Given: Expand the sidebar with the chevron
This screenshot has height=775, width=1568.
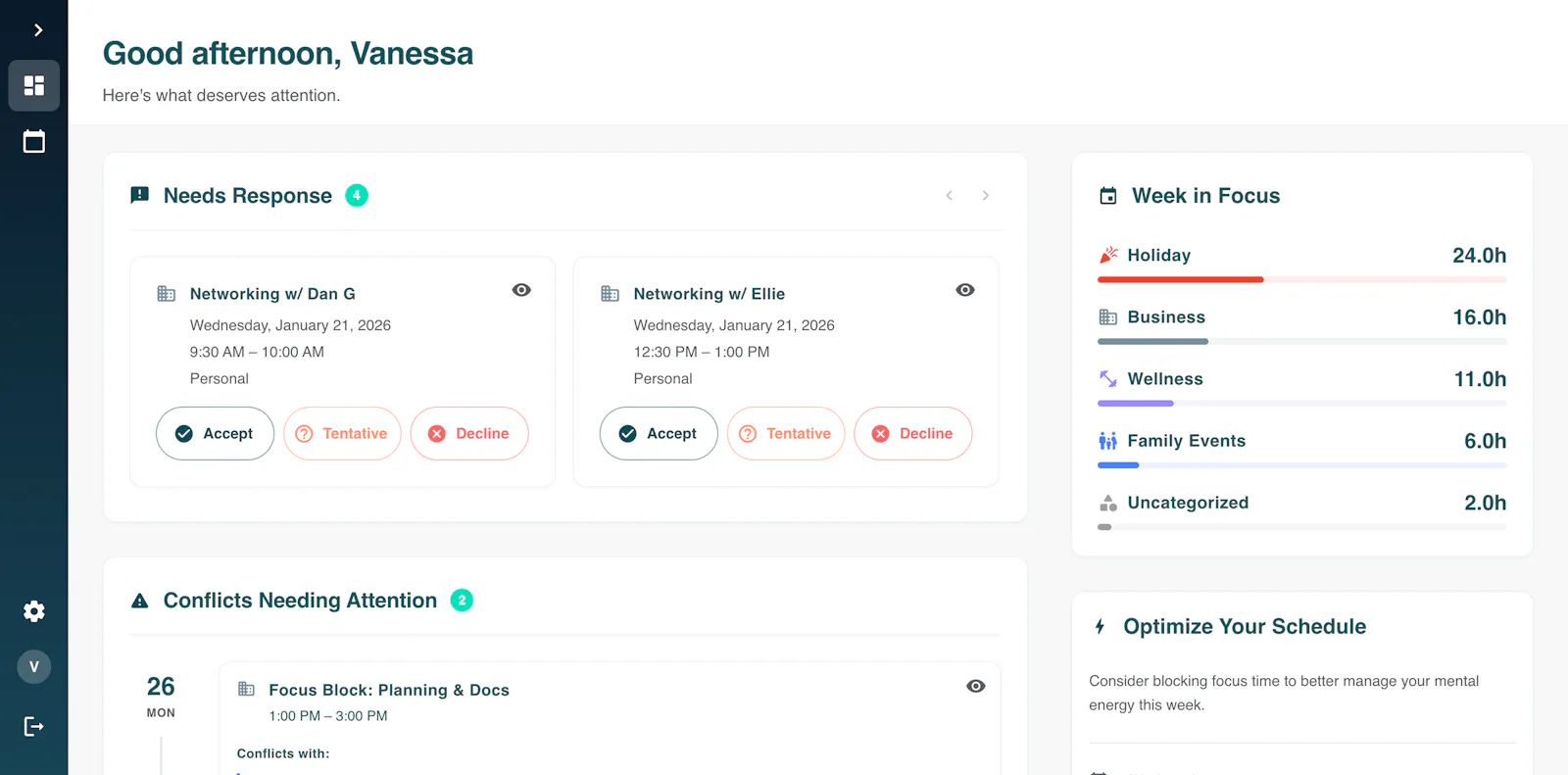Looking at the screenshot, I should 37,30.
